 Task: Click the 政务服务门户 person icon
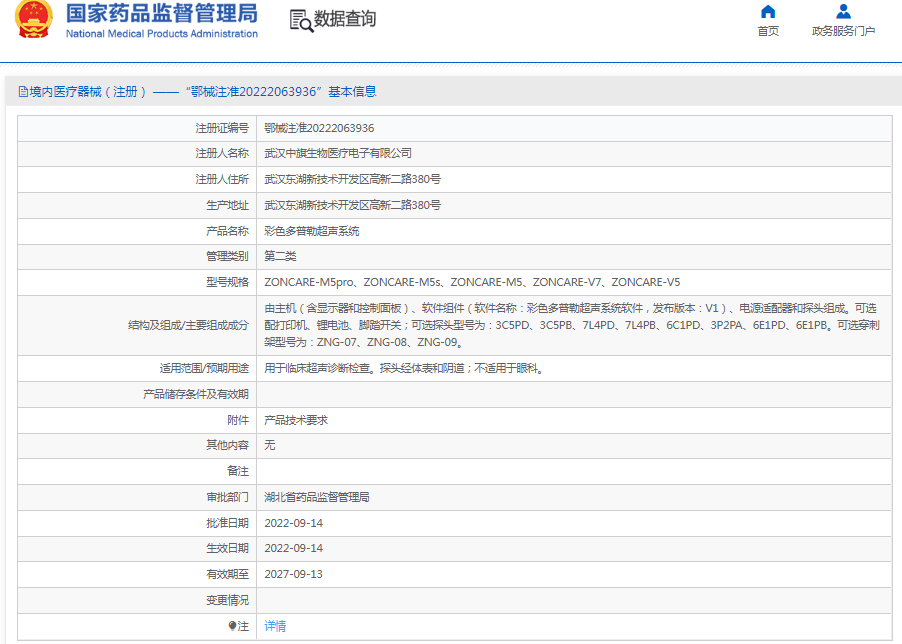[843, 12]
